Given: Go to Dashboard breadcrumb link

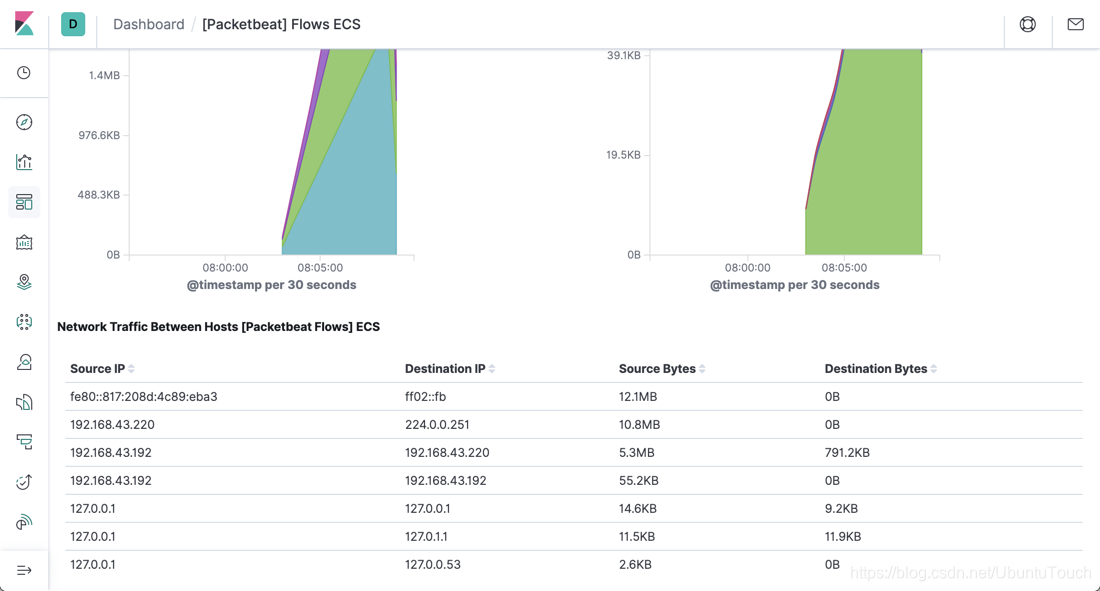Looking at the screenshot, I should [149, 24].
